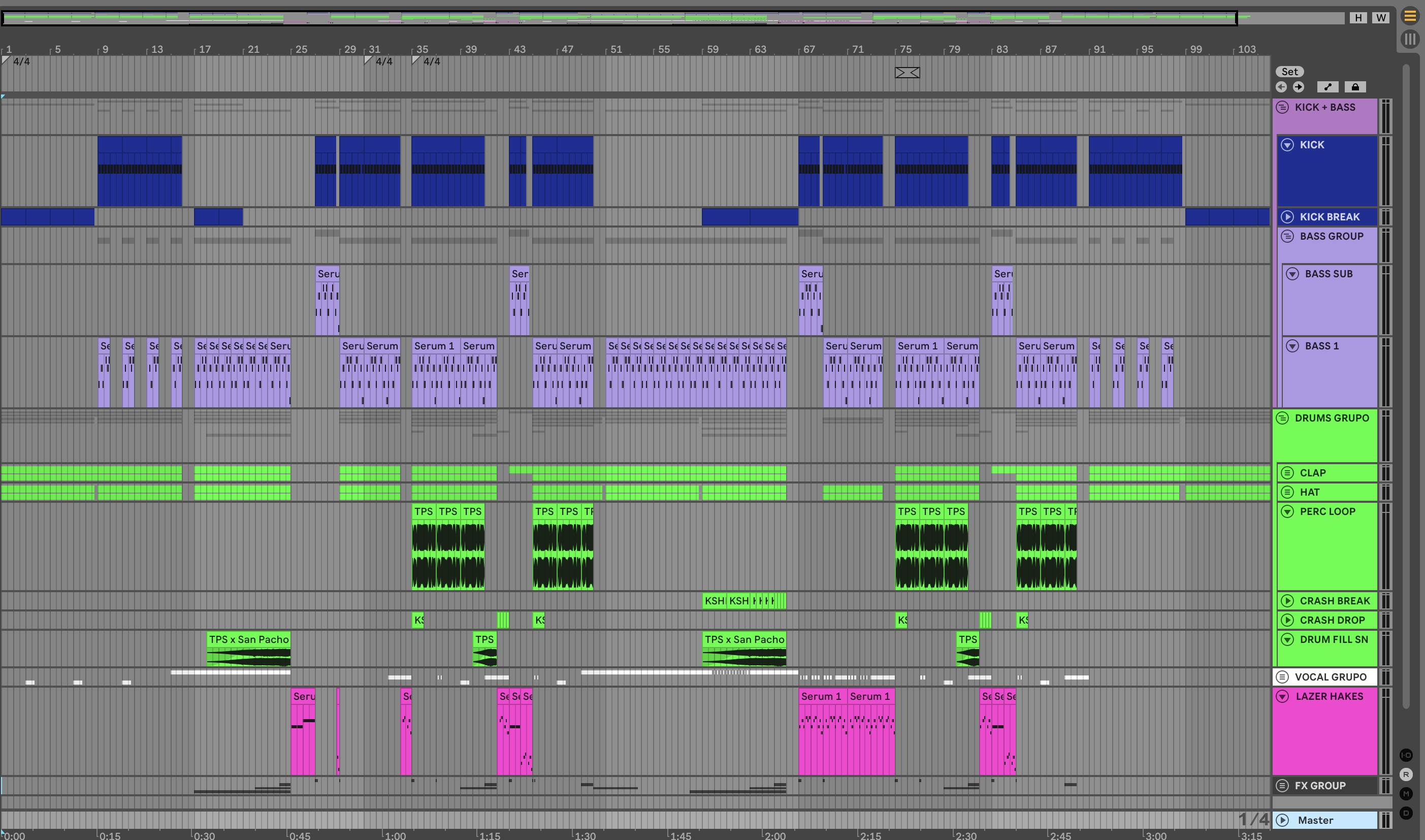Toggle the Lock Envelopes padlock icon
Image resolution: width=1425 pixels, height=840 pixels.
pos(1355,87)
